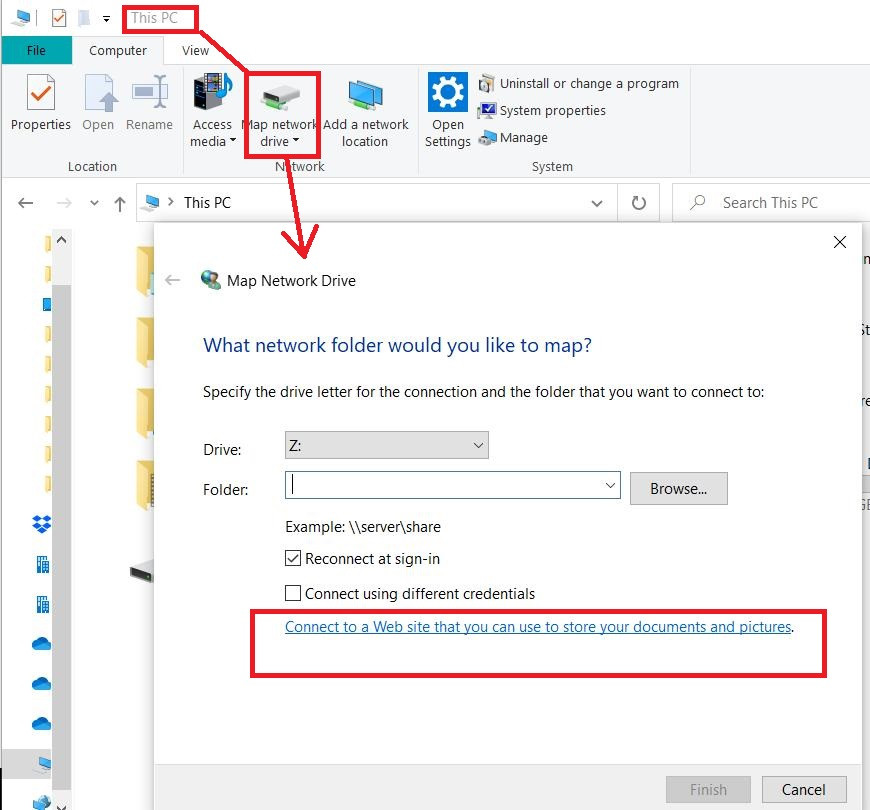Click Manage in System group
This screenshot has width=870, height=810.
click(x=513, y=137)
